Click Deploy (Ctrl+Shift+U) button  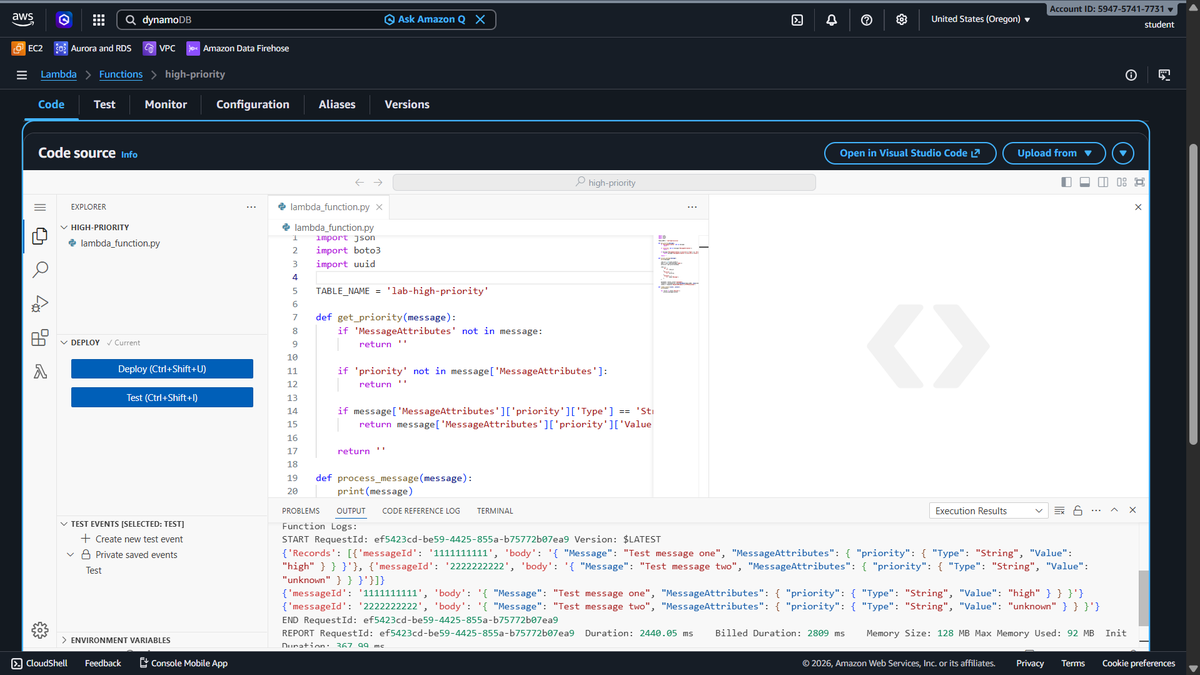[x=162, y=369]
